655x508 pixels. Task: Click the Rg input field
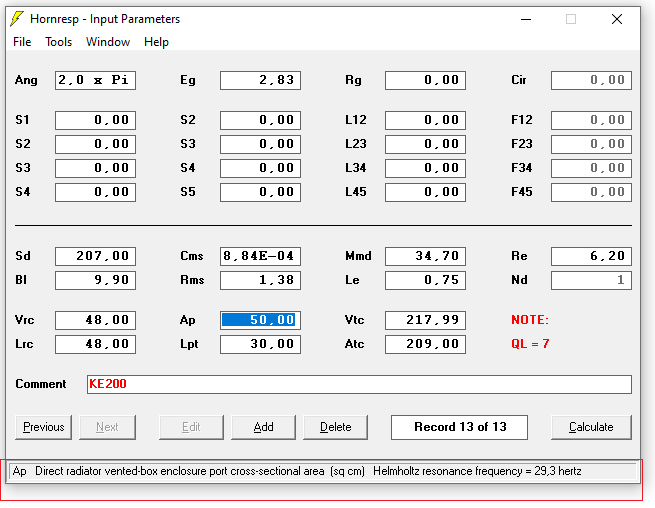coord(425,80)
